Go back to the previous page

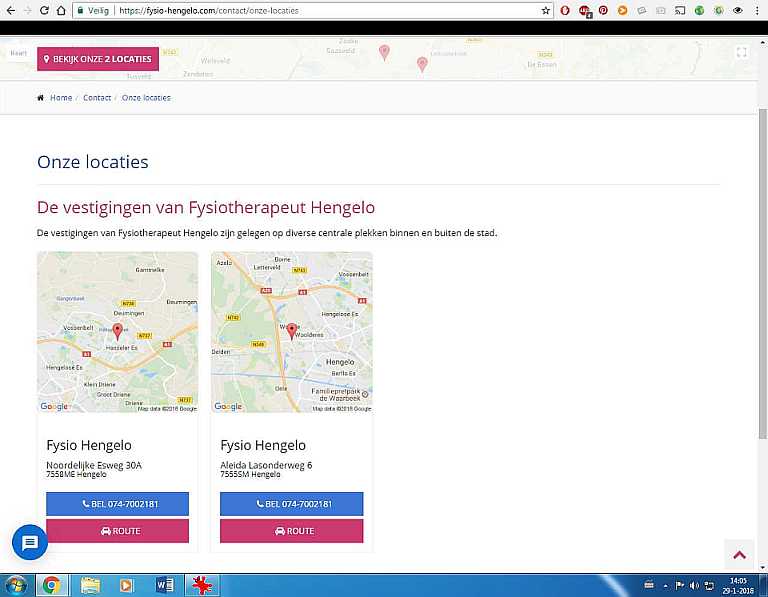[x=10, y=10]
